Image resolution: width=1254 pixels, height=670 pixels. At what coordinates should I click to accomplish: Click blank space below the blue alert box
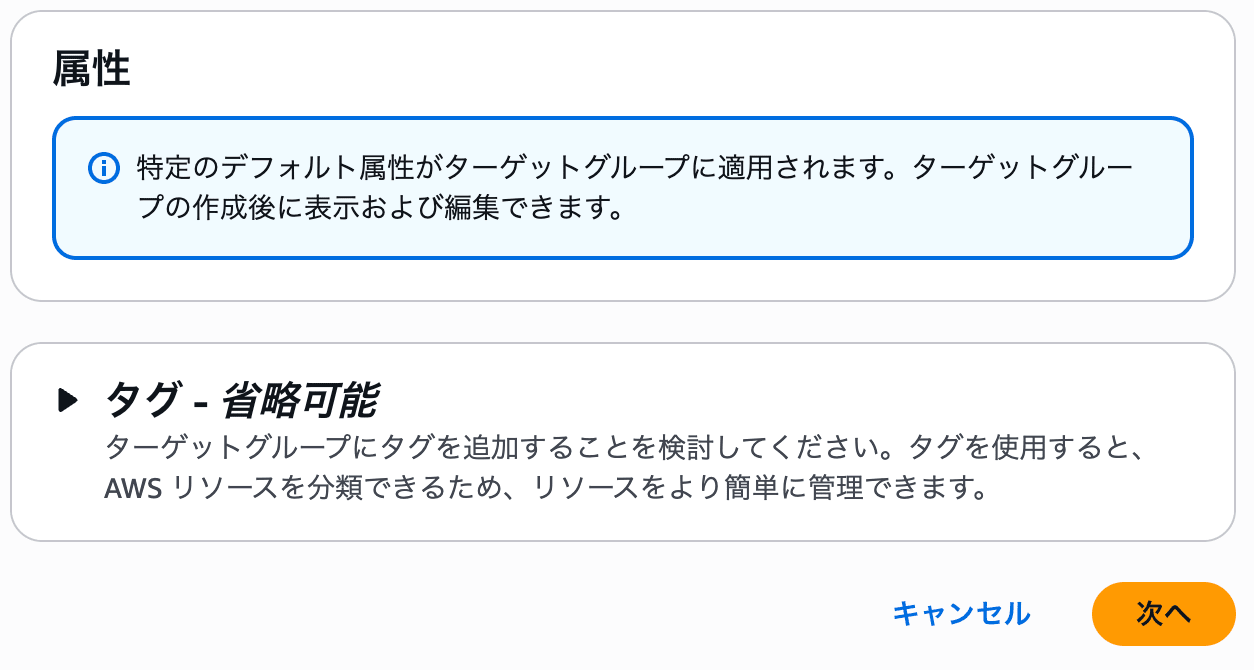coord(622,278)
